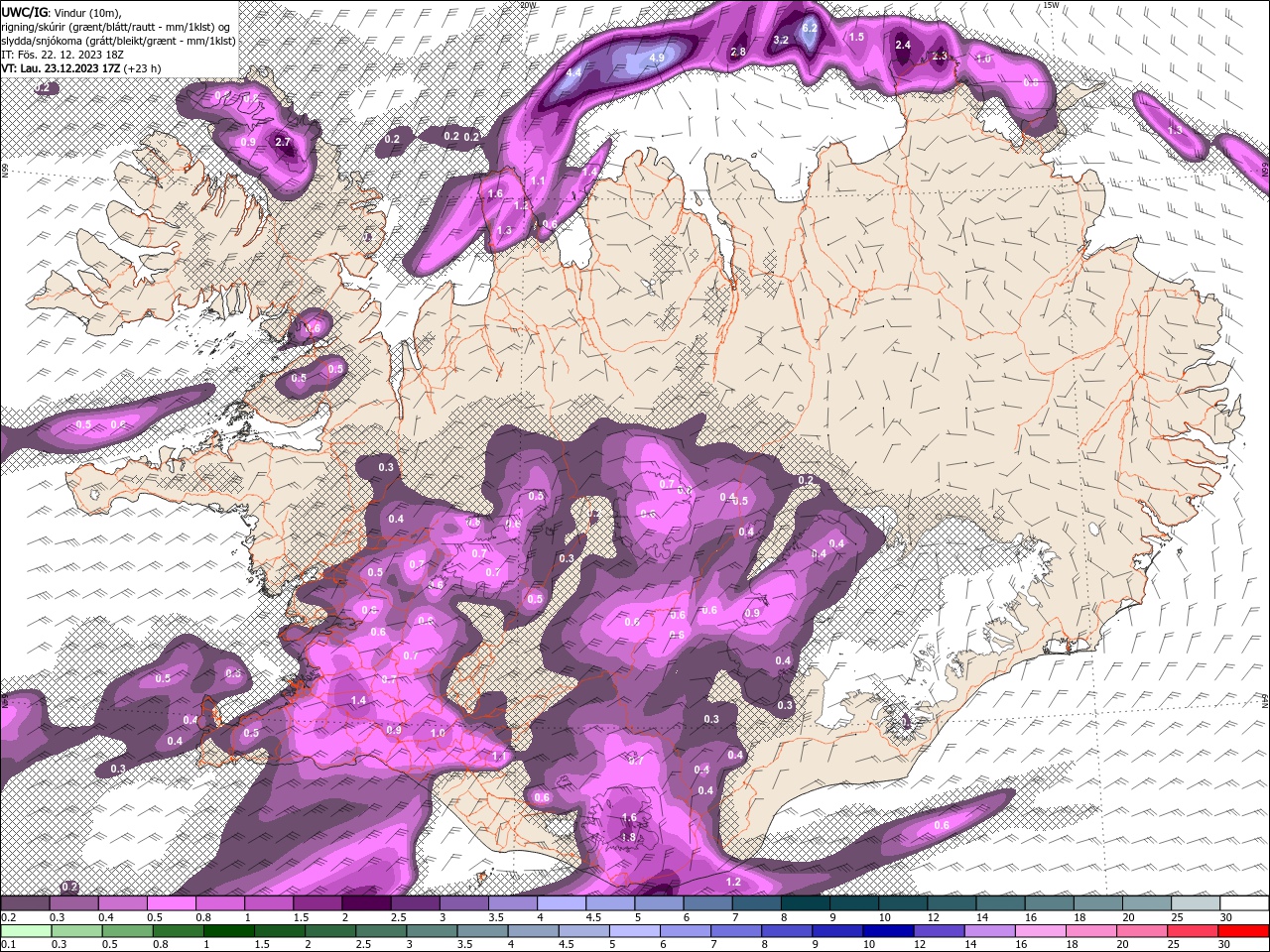Click the white 30 snow legend swatch

click(1244, 903)
